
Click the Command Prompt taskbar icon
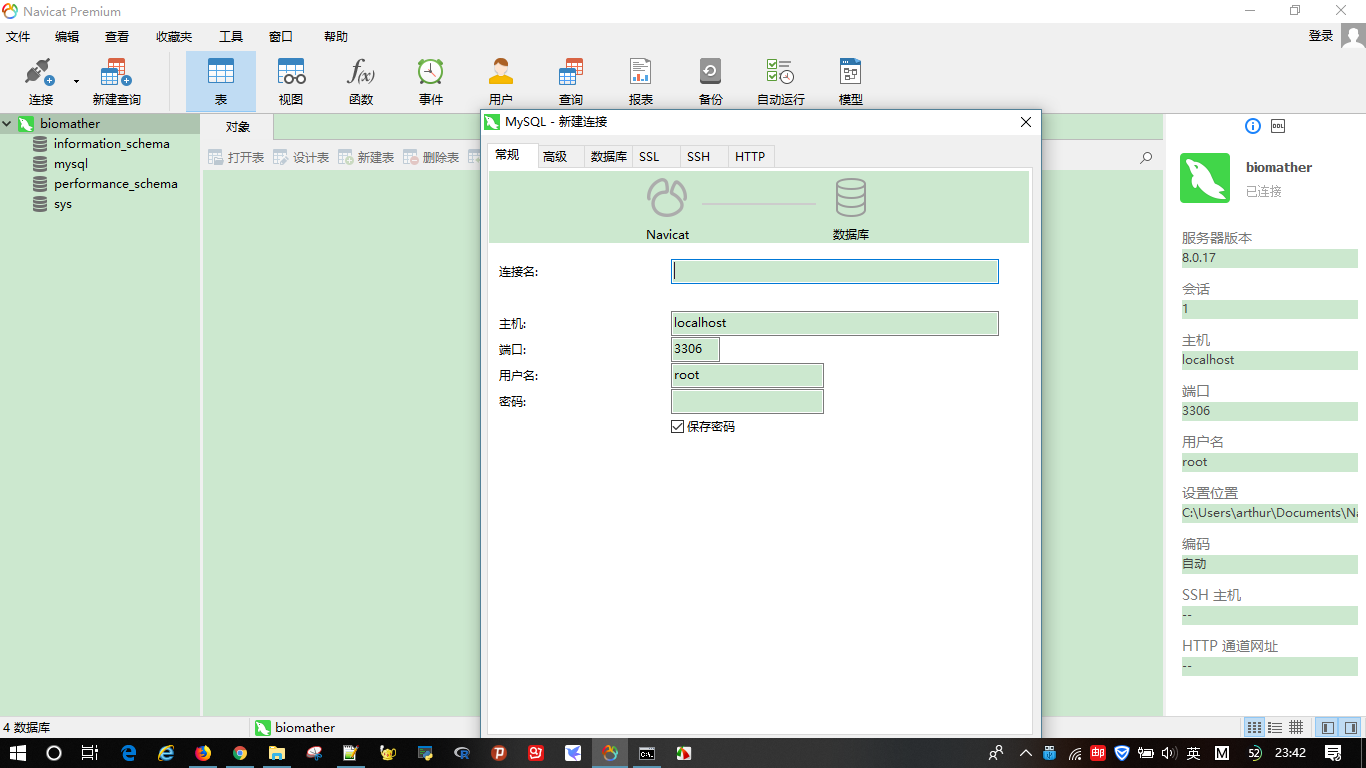(647, 753)
